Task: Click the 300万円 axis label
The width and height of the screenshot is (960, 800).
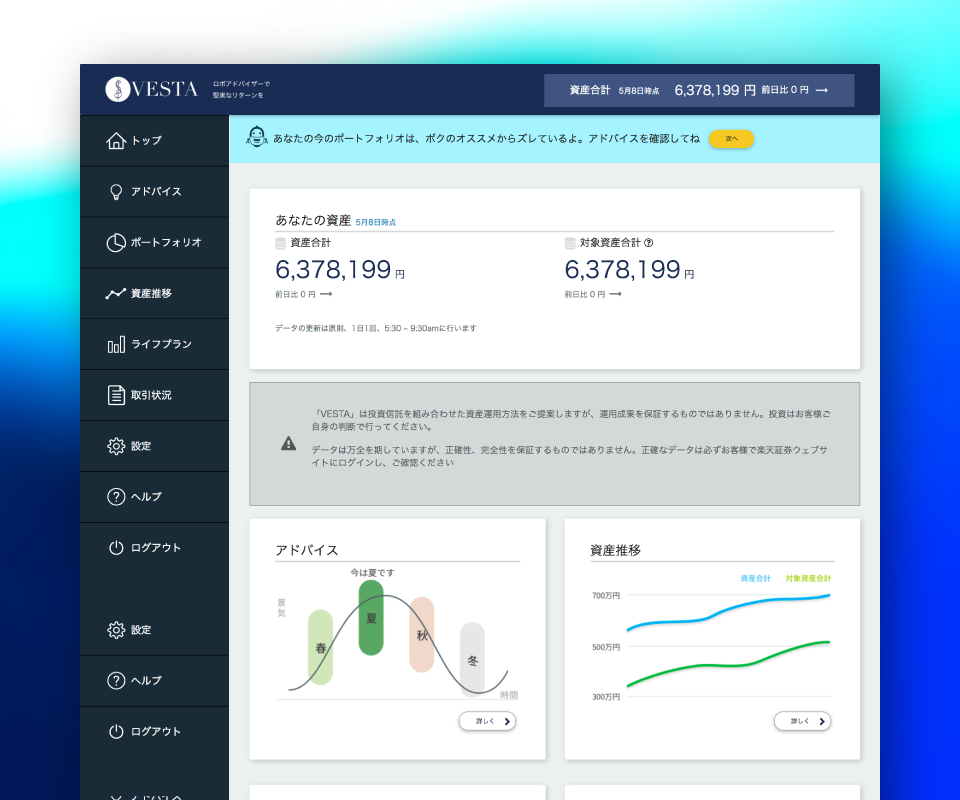Action: coord(606,697)
